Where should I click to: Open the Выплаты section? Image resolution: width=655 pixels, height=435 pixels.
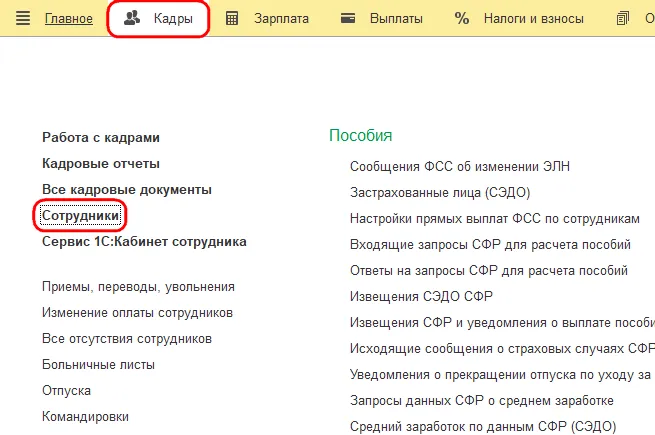tap(396, 18)
